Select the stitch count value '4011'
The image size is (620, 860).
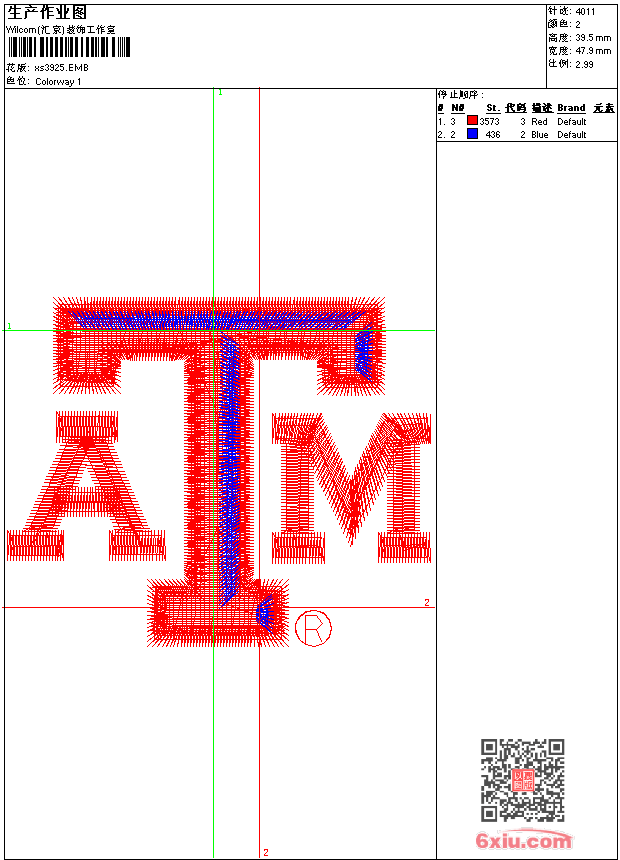(585, 12)
